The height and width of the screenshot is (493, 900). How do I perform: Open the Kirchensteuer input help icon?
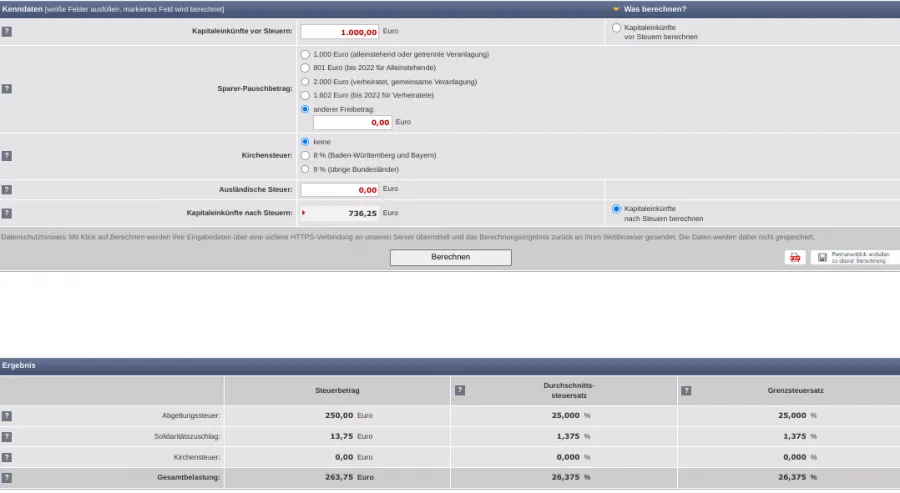click(x=7, y=155)
